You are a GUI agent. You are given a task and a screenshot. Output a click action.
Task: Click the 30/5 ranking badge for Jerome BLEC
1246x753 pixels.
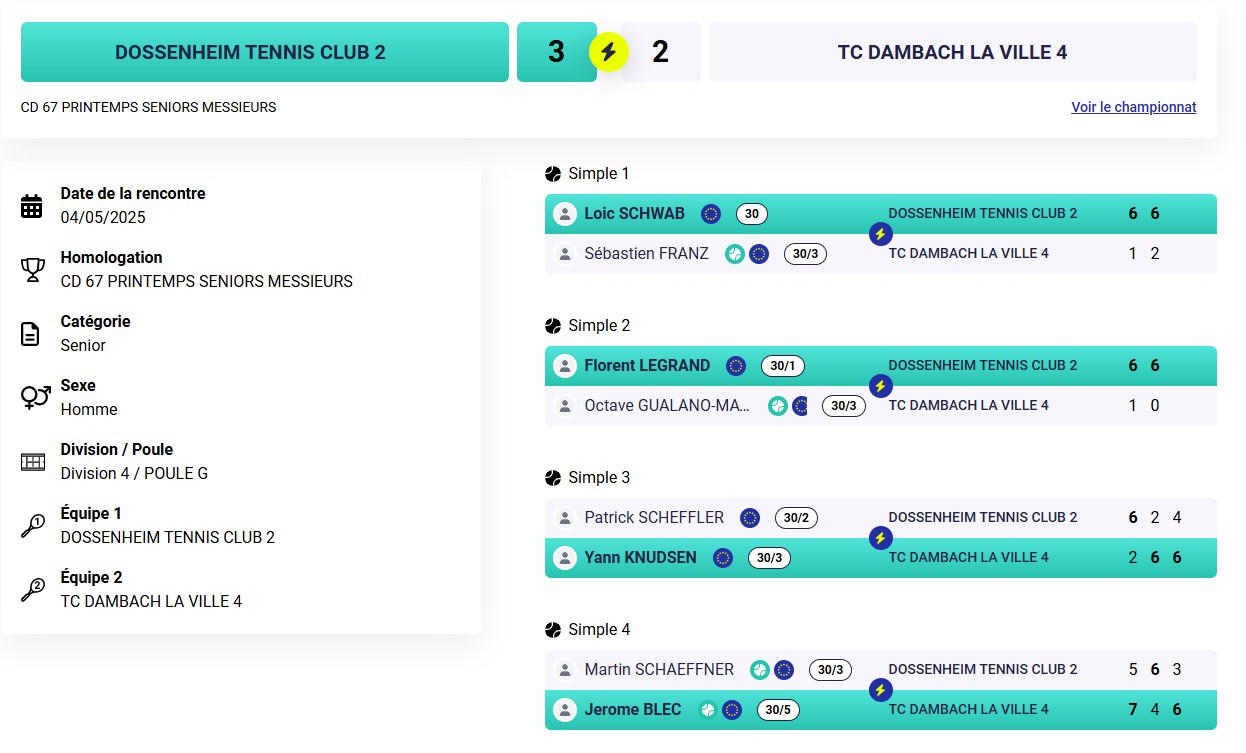[778, 710]
